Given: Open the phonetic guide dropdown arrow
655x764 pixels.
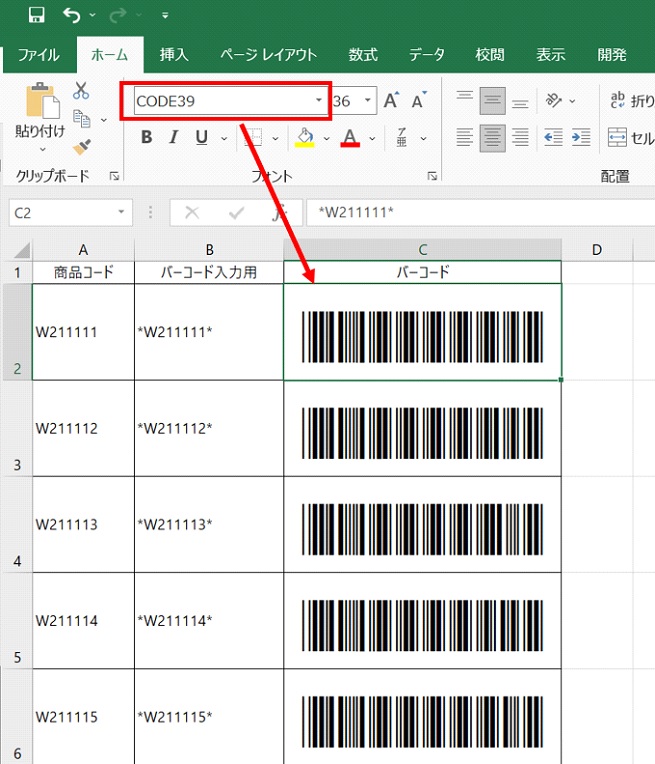Looking at the screenshot, I should [x=424, y=139].
